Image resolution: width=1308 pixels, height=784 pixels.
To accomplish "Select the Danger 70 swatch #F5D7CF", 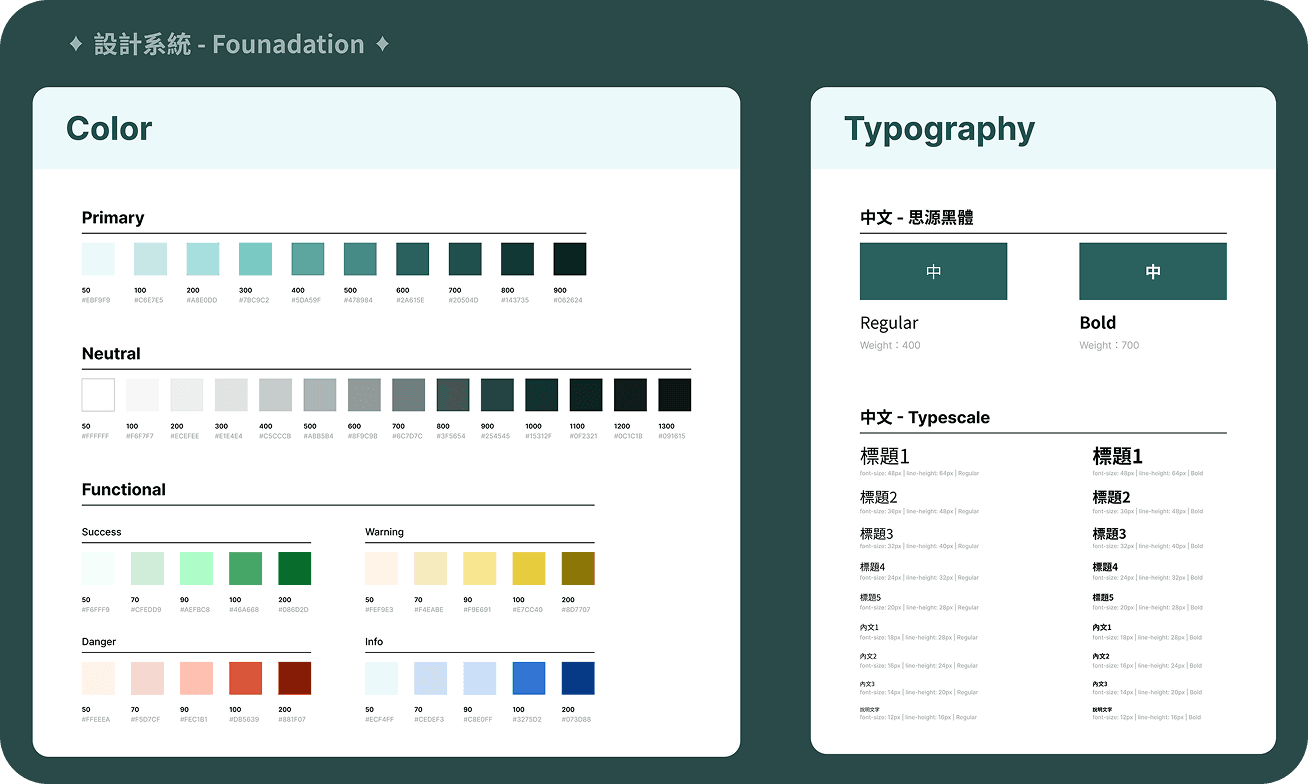I will point(147,678).
